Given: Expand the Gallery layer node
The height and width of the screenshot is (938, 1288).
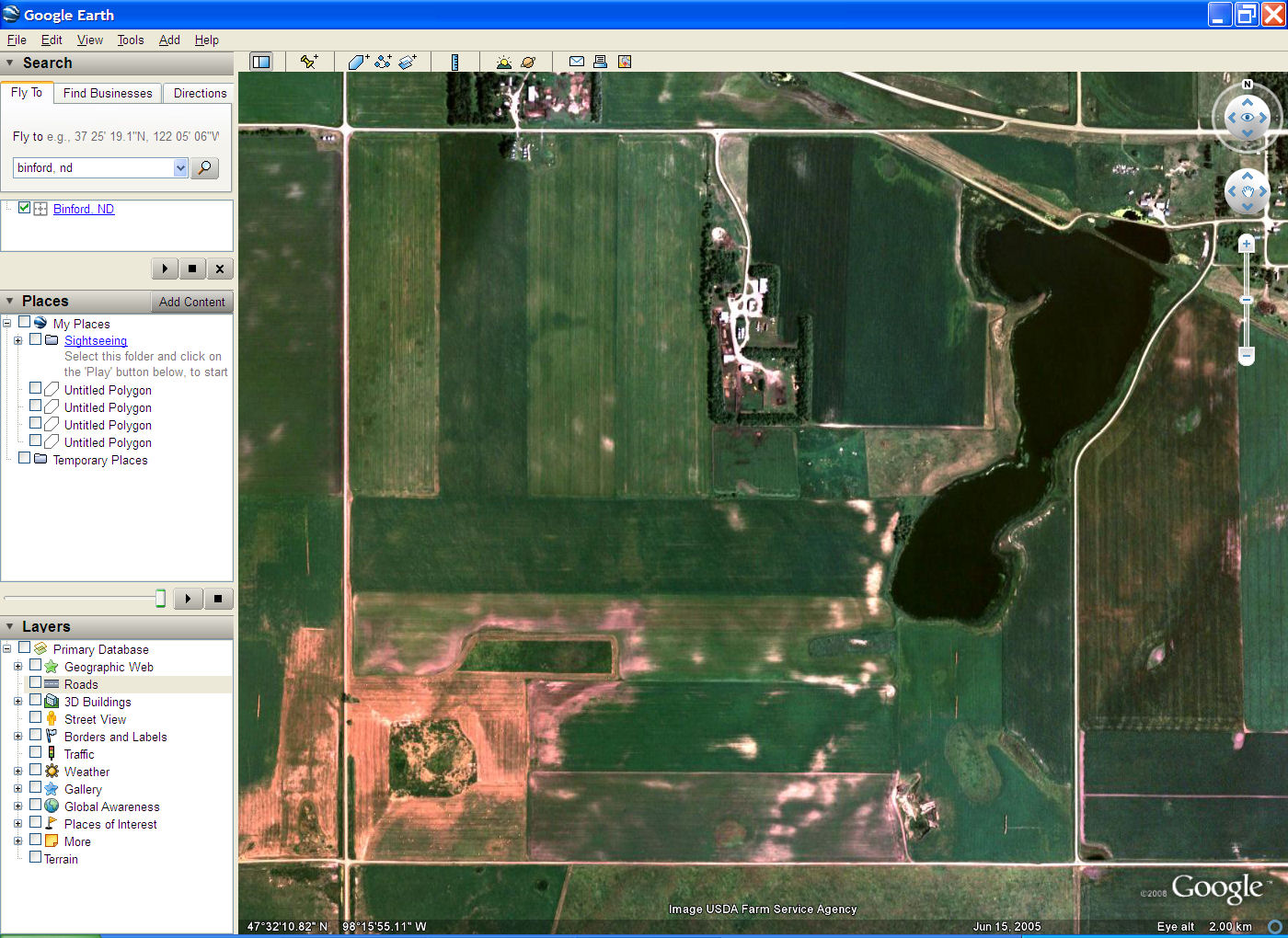Looking at the screenshot, I should [x=17, y=788].
